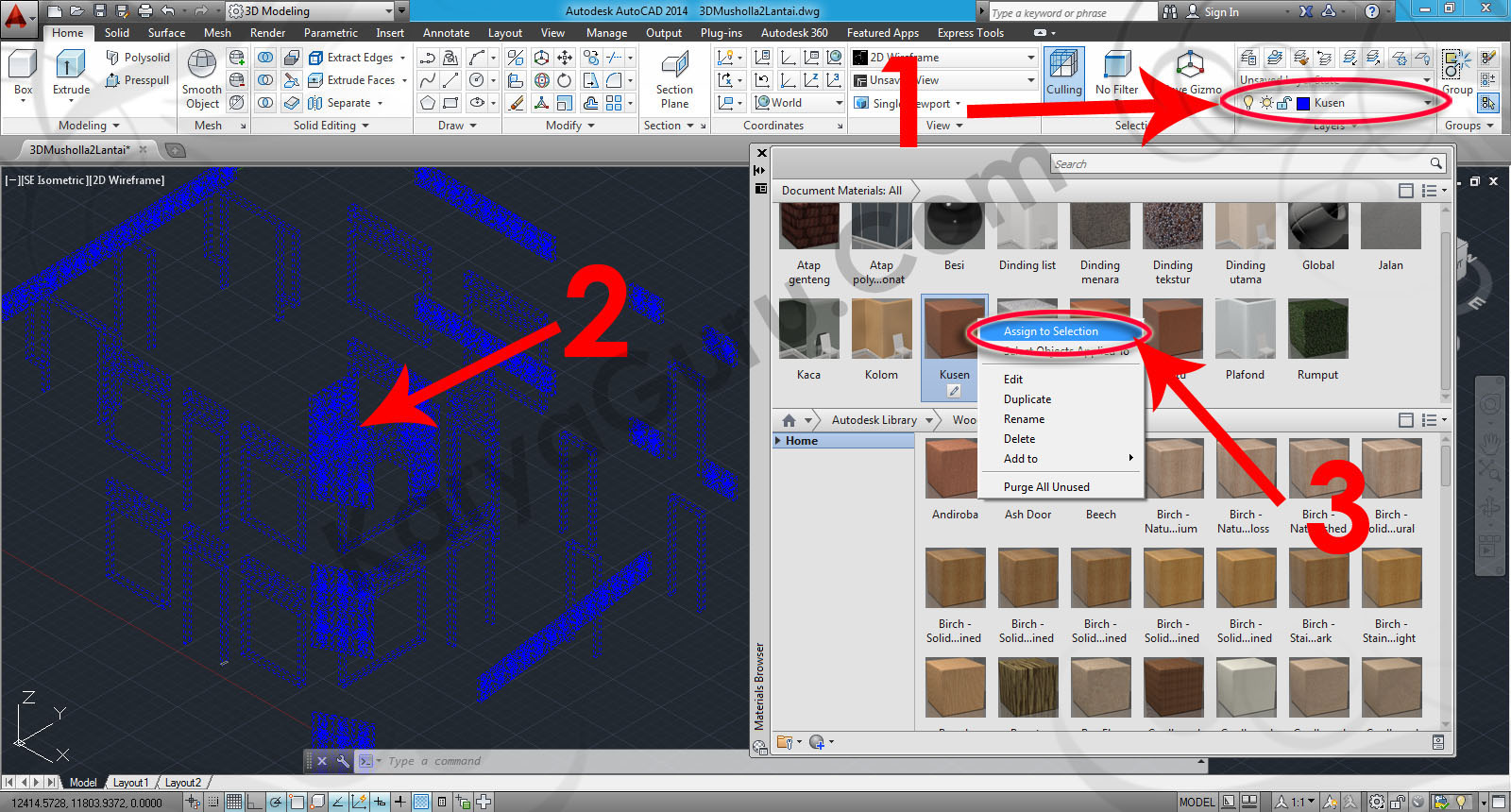Screen dimensions: 1511x812
Task: Open the 2D Wireframe visual style dropdown
Action: click(1030, 58)
